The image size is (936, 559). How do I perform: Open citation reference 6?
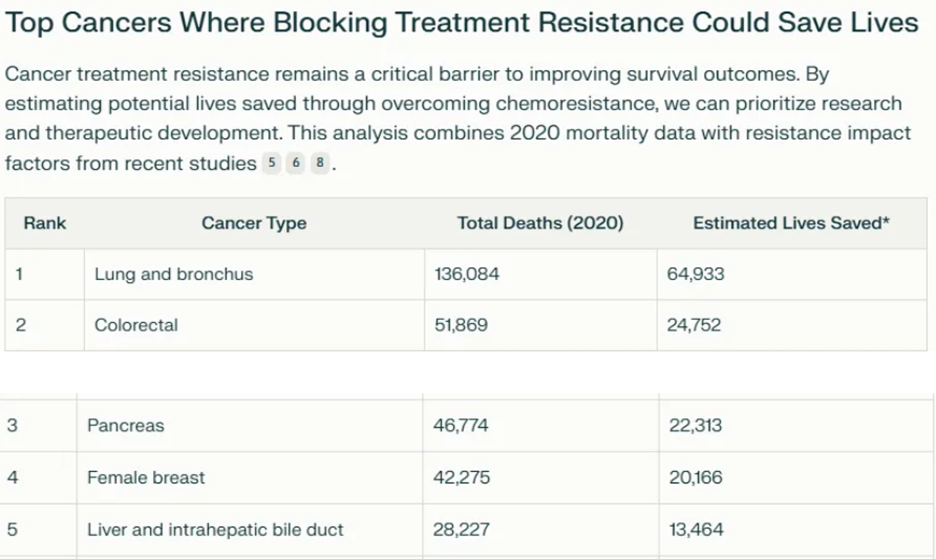[296, 164]
